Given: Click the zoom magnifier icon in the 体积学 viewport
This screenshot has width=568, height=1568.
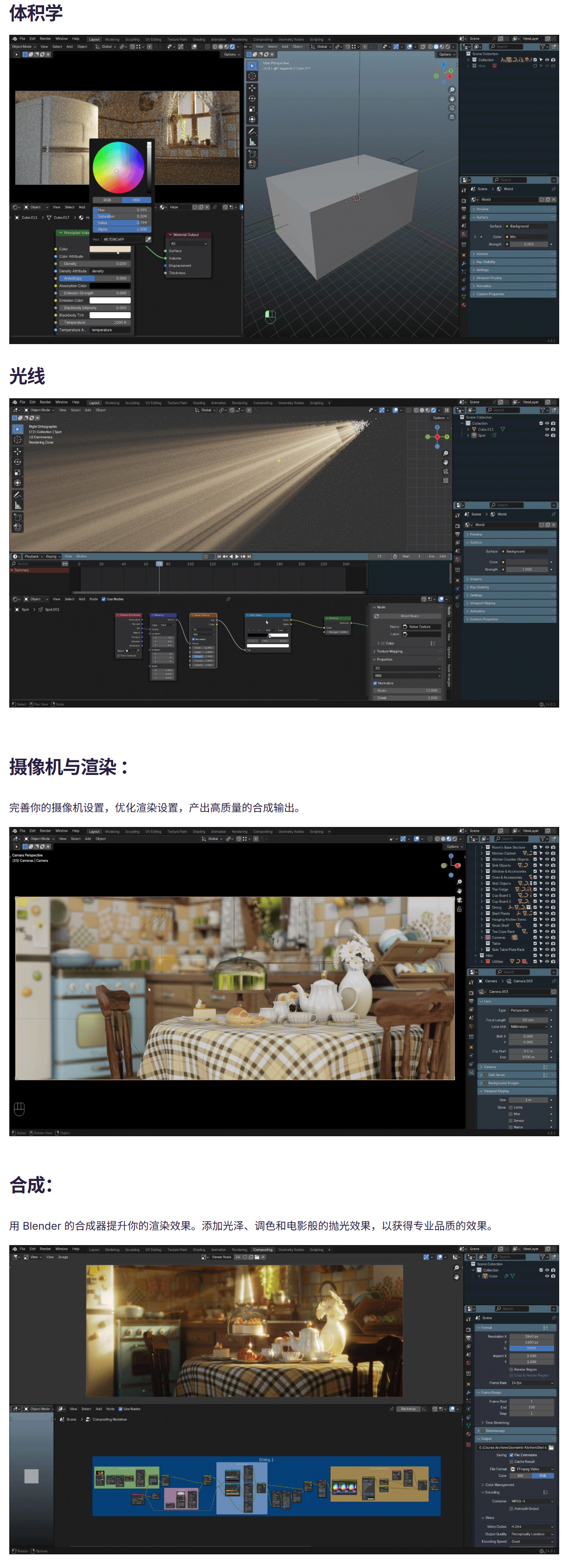Looking at the screenshot, I should coord(452,89).
